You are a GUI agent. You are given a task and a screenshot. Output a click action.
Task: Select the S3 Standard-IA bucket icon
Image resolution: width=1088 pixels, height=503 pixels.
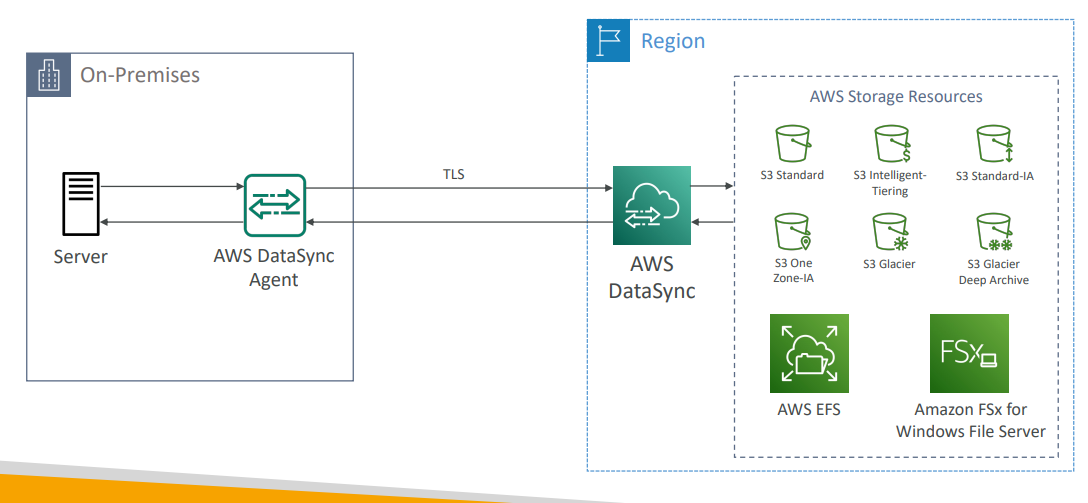coord(995,145)
